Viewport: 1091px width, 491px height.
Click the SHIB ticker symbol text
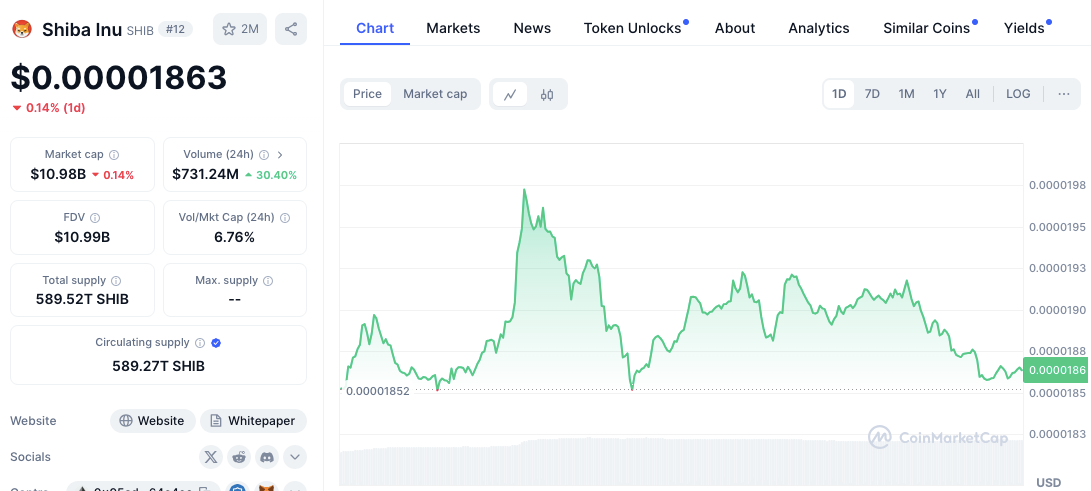140,31
